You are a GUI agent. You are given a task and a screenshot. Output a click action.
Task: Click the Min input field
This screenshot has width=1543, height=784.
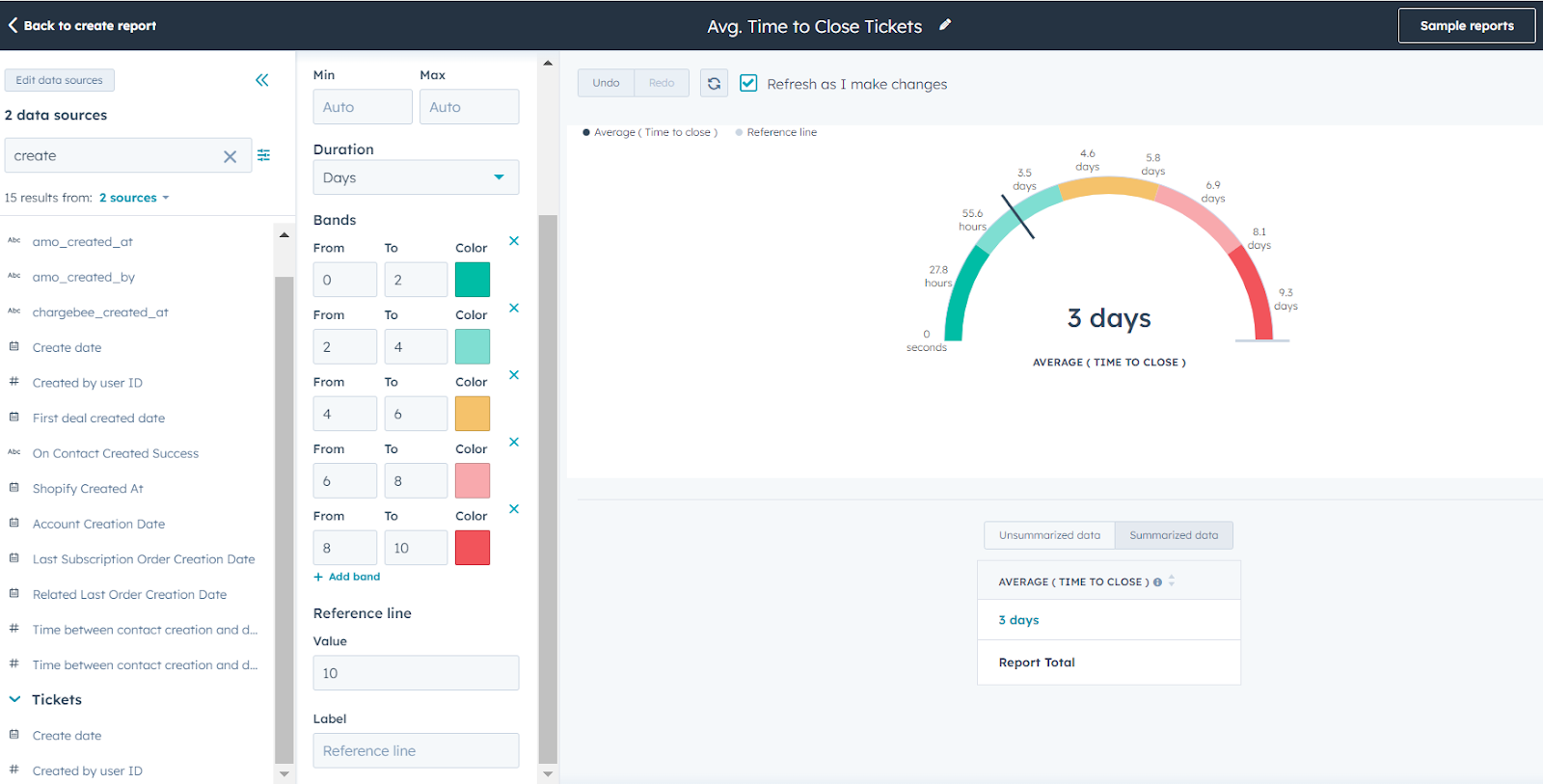[363, 107]
